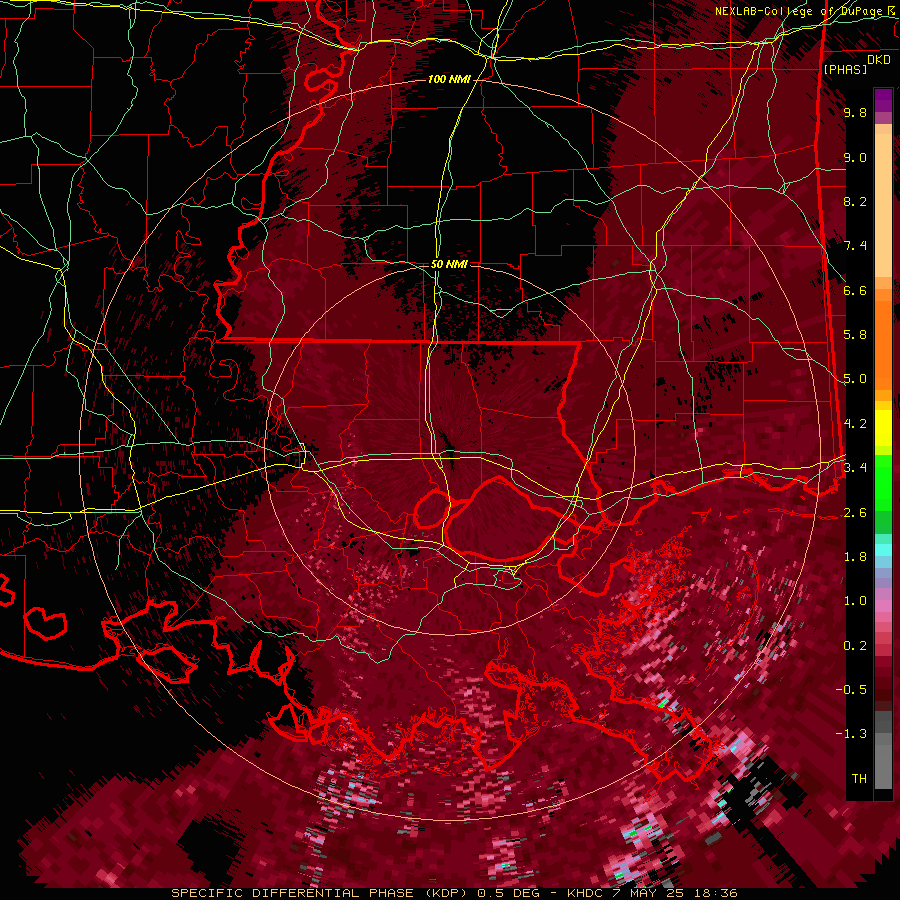Screen dimensions: 900x900
Task: Click the purple swatch at the legend top
Action: tap(883, 100)
